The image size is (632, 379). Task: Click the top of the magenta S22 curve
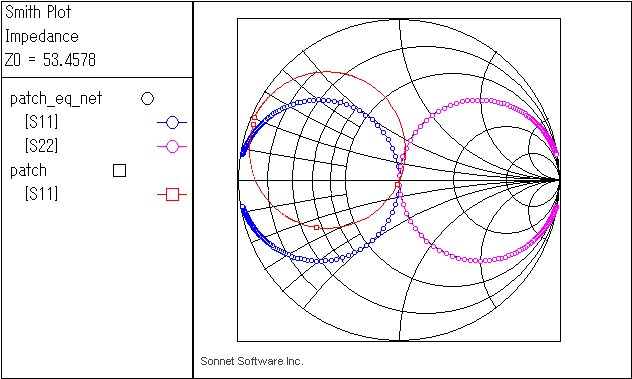481,100
